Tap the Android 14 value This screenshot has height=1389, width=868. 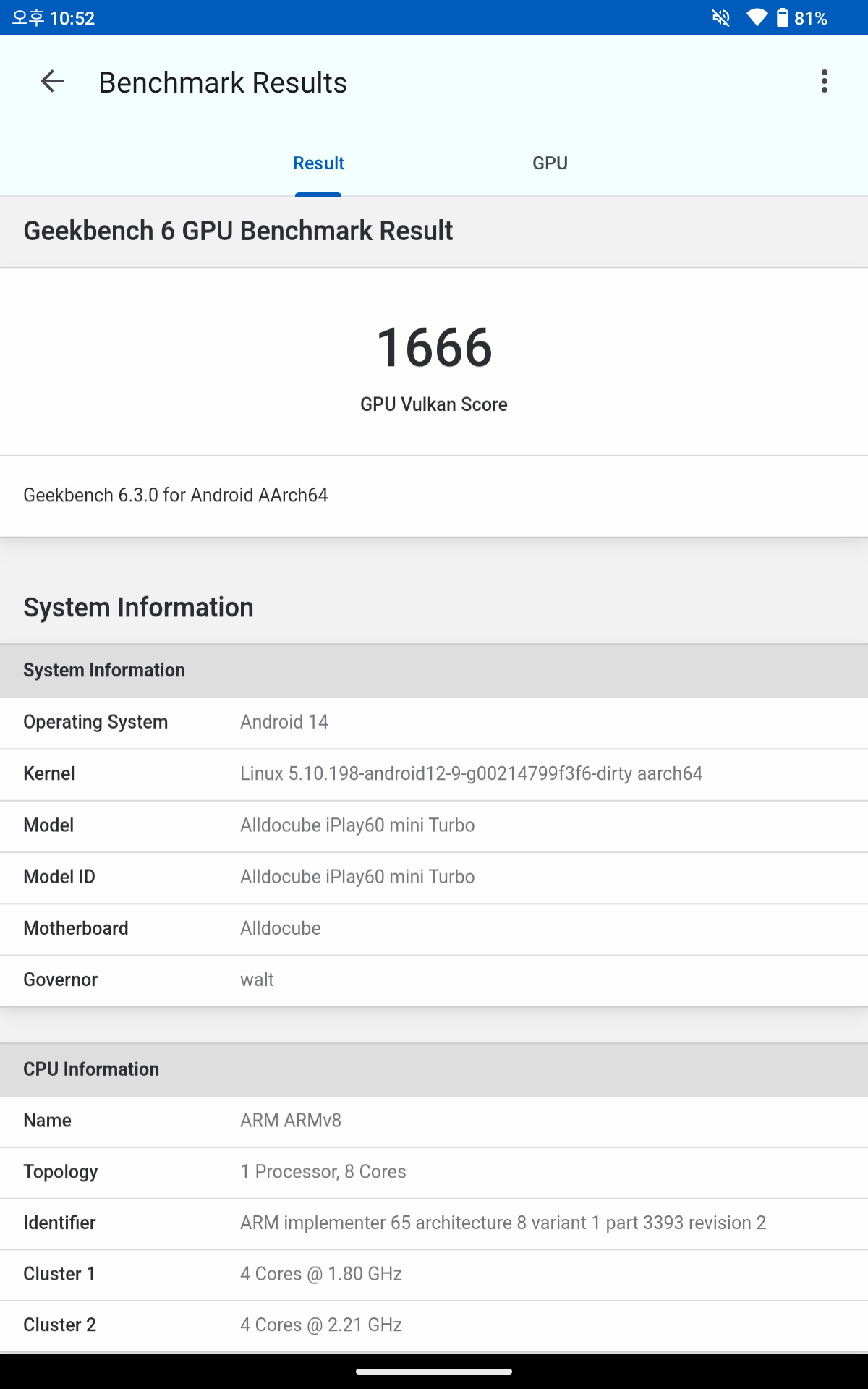[284, 722]
